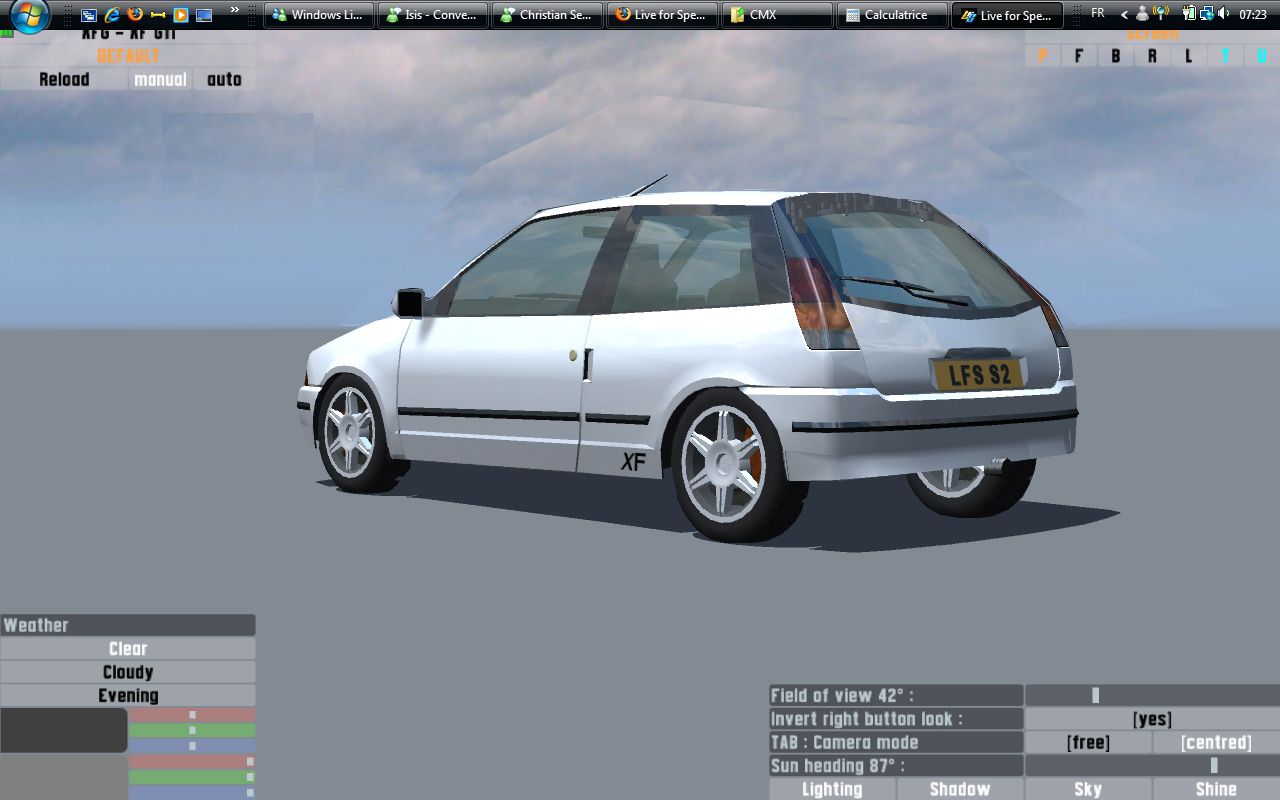1280x800 pixels.
Task: Switch reload mode to auto
Action: [x=224, y=80]
